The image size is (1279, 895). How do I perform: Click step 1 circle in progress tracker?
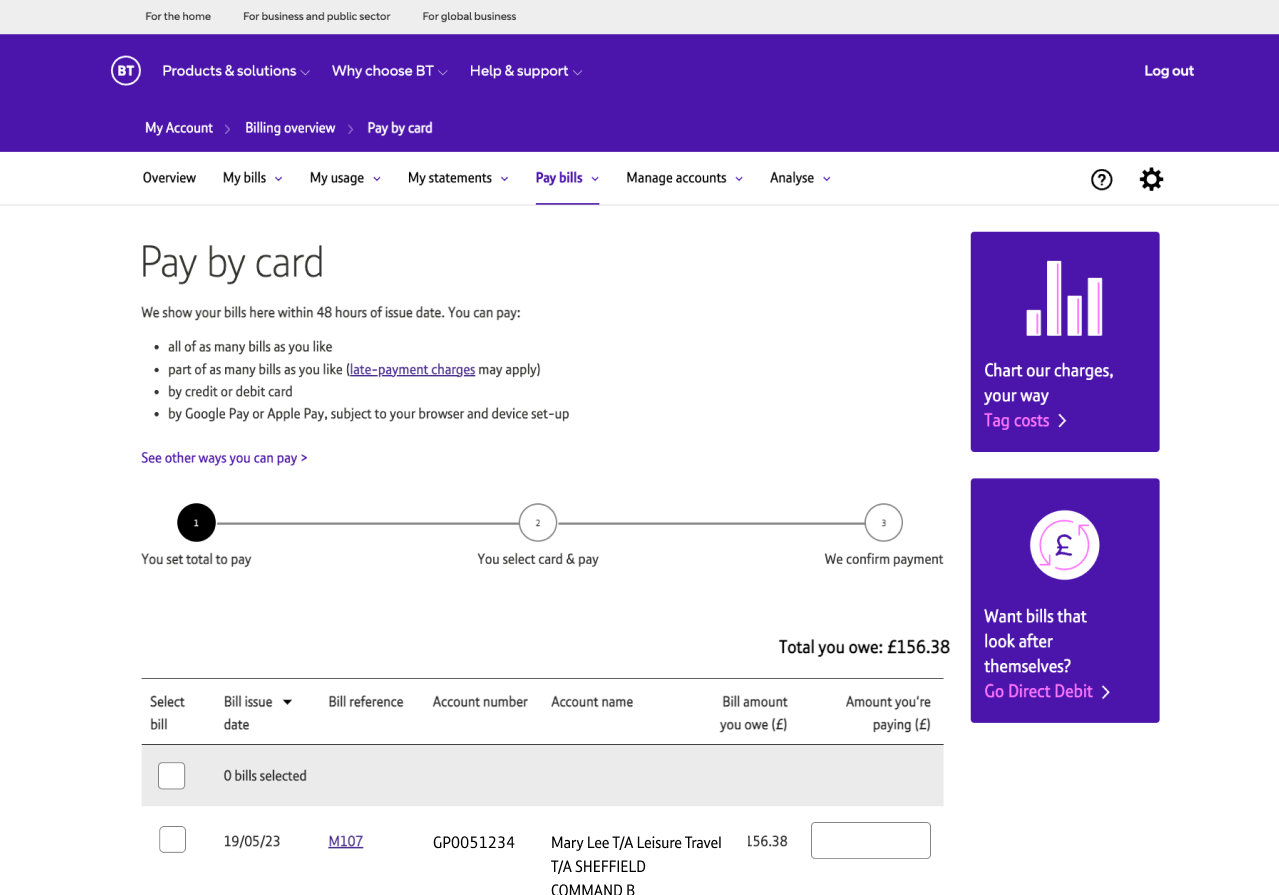pos(196,523)
